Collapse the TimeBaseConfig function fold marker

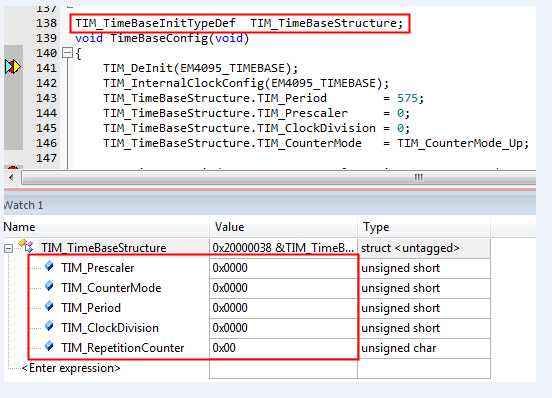pos(67,53)
